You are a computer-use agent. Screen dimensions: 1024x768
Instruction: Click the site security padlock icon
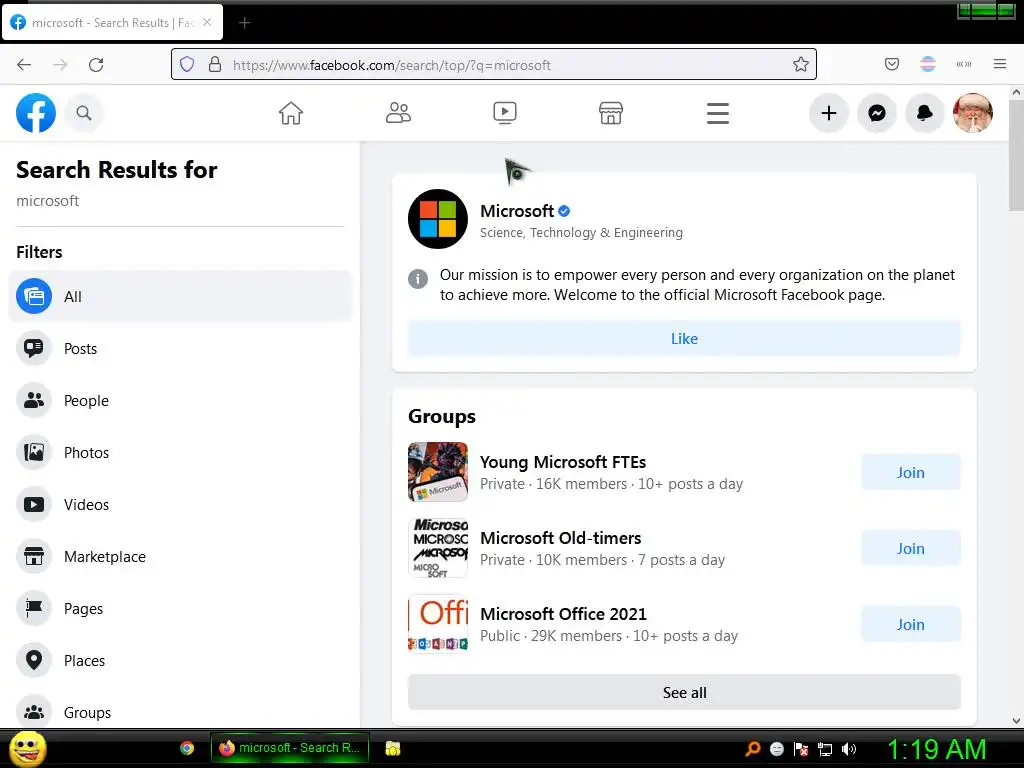pyautogui.click(x=215, y=64)
